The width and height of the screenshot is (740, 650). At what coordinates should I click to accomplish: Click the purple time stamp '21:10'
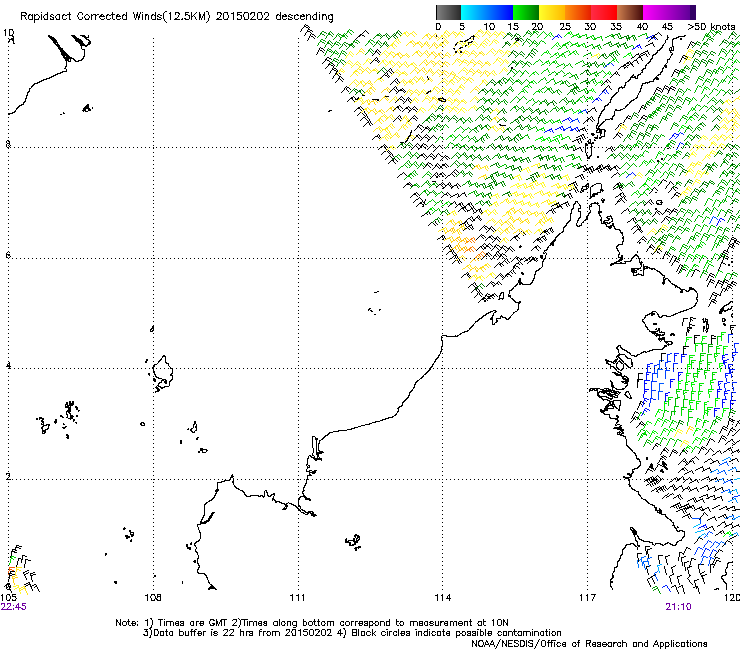coord(678,607)
